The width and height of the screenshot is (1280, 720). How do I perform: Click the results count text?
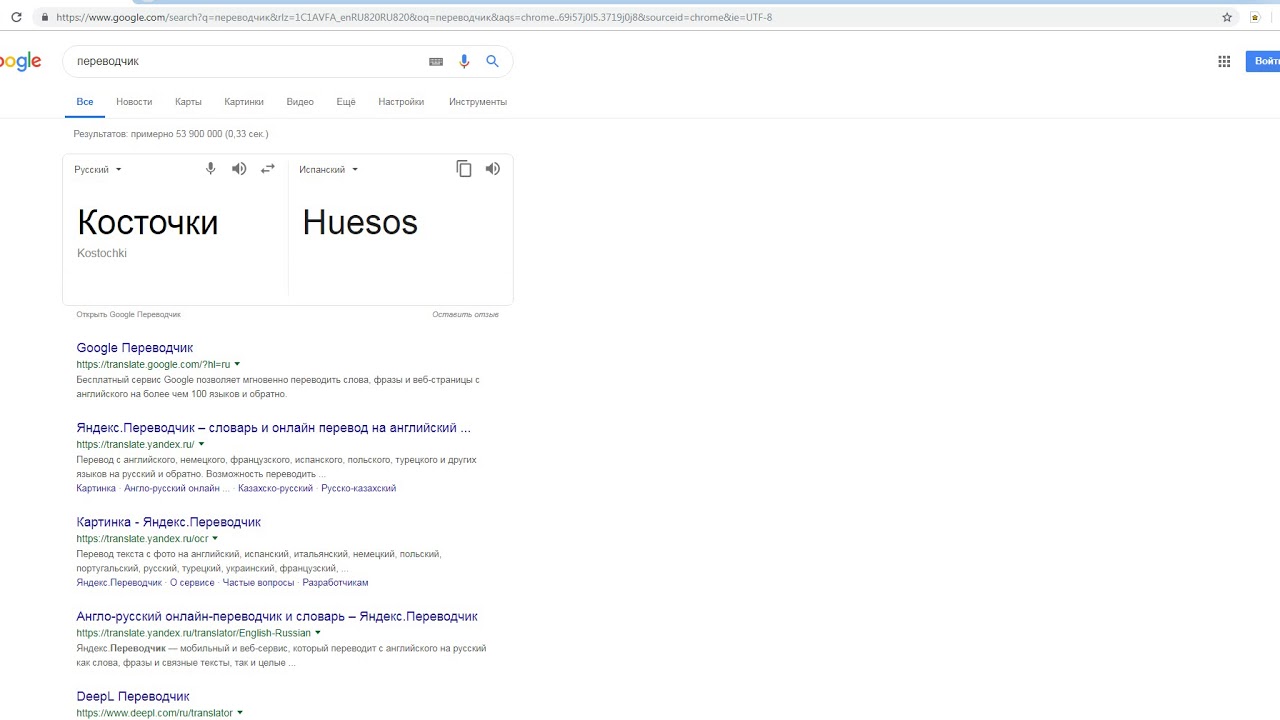(171, 134)
